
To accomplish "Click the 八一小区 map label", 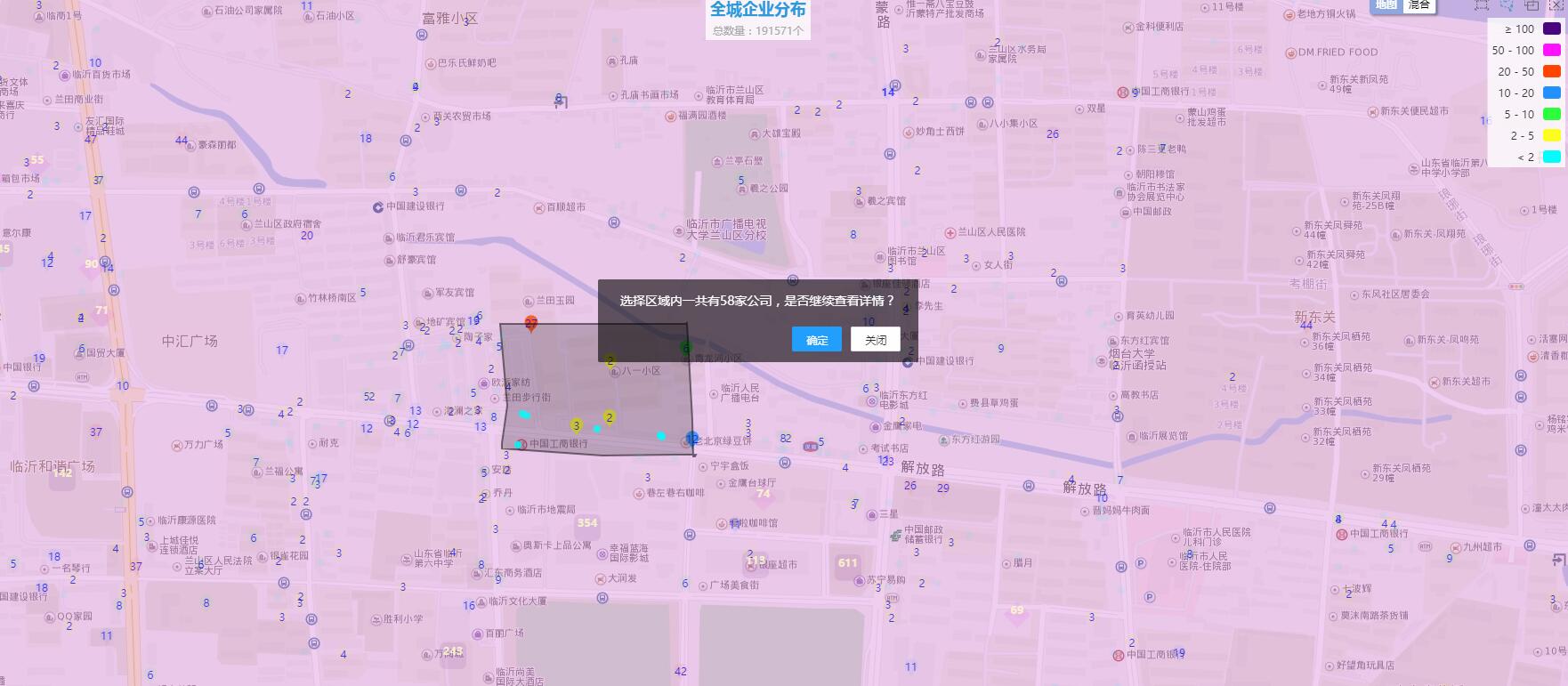I will (x=641, y=371).
